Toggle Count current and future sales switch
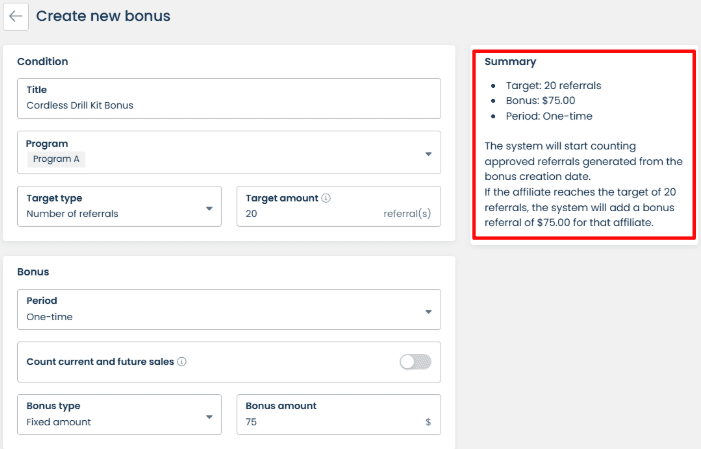 click(x=415, y=362)
